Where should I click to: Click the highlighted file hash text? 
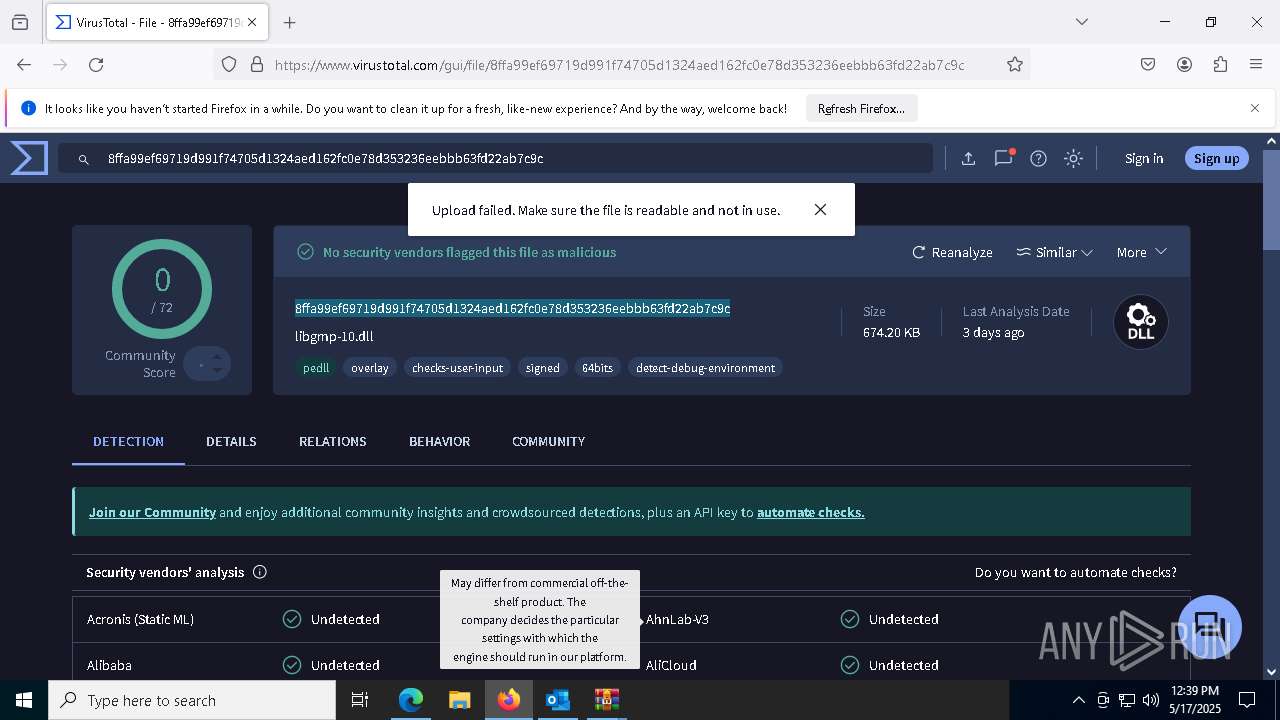(x=512, y=308)
